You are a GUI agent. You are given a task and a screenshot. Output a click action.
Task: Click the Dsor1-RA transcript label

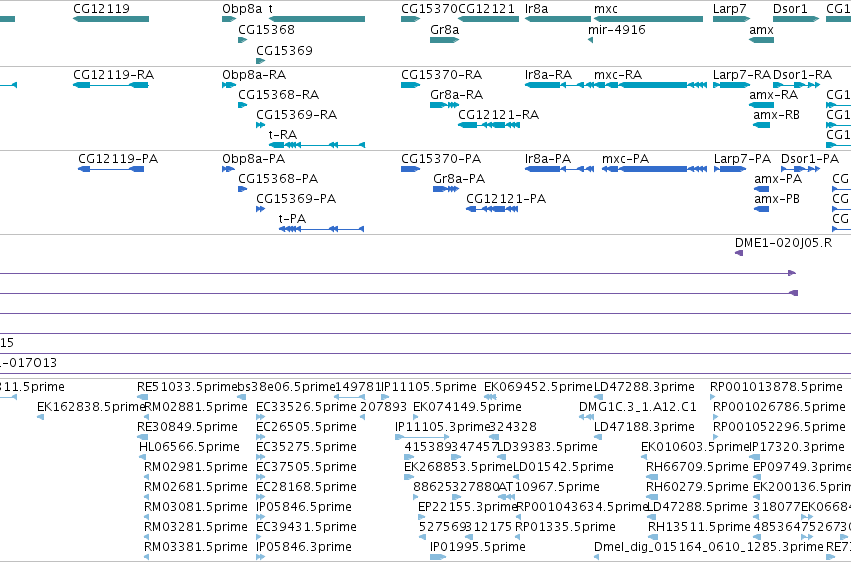802,74
